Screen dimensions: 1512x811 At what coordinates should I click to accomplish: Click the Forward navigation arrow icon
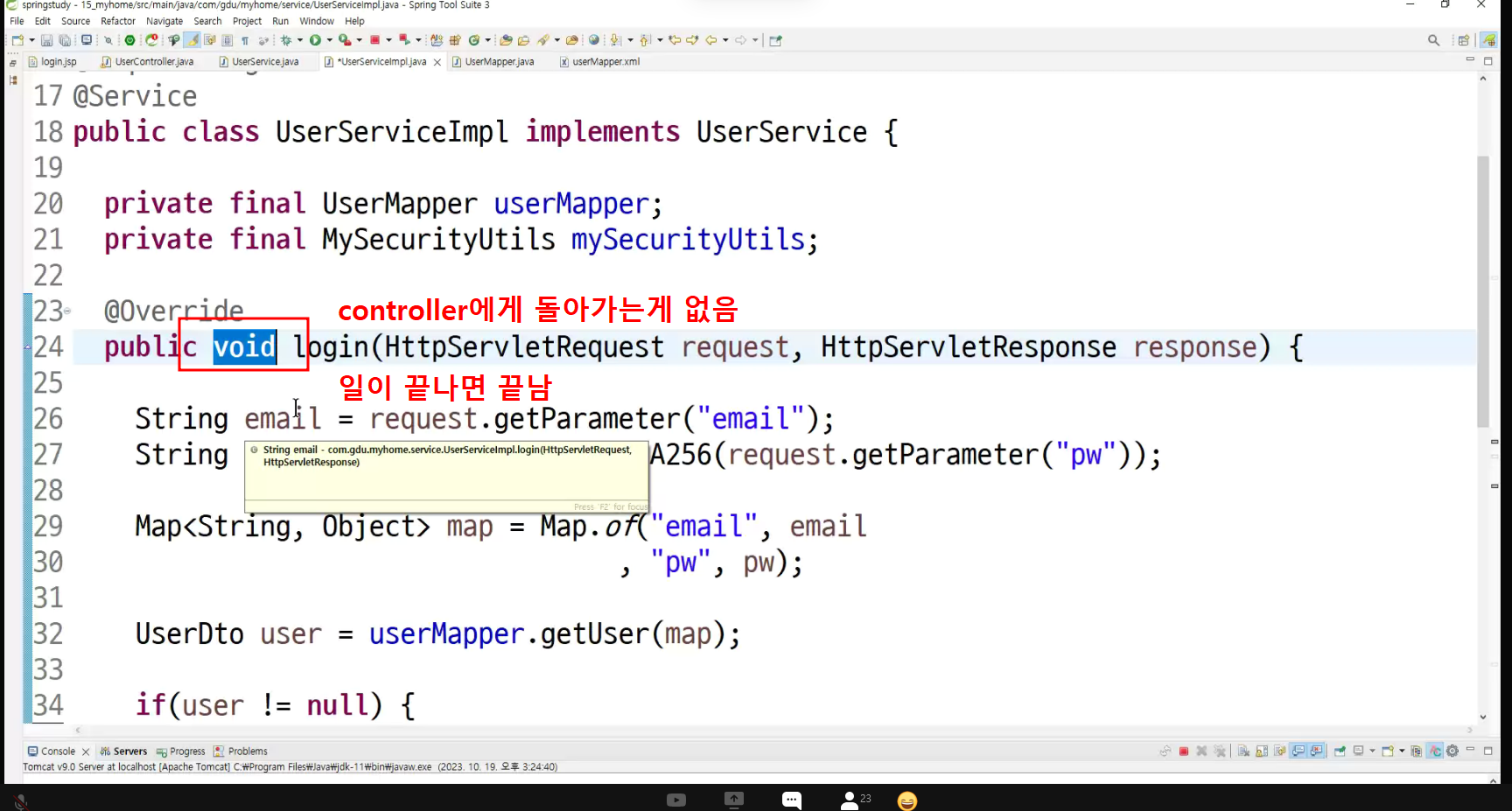pos(740,40)
